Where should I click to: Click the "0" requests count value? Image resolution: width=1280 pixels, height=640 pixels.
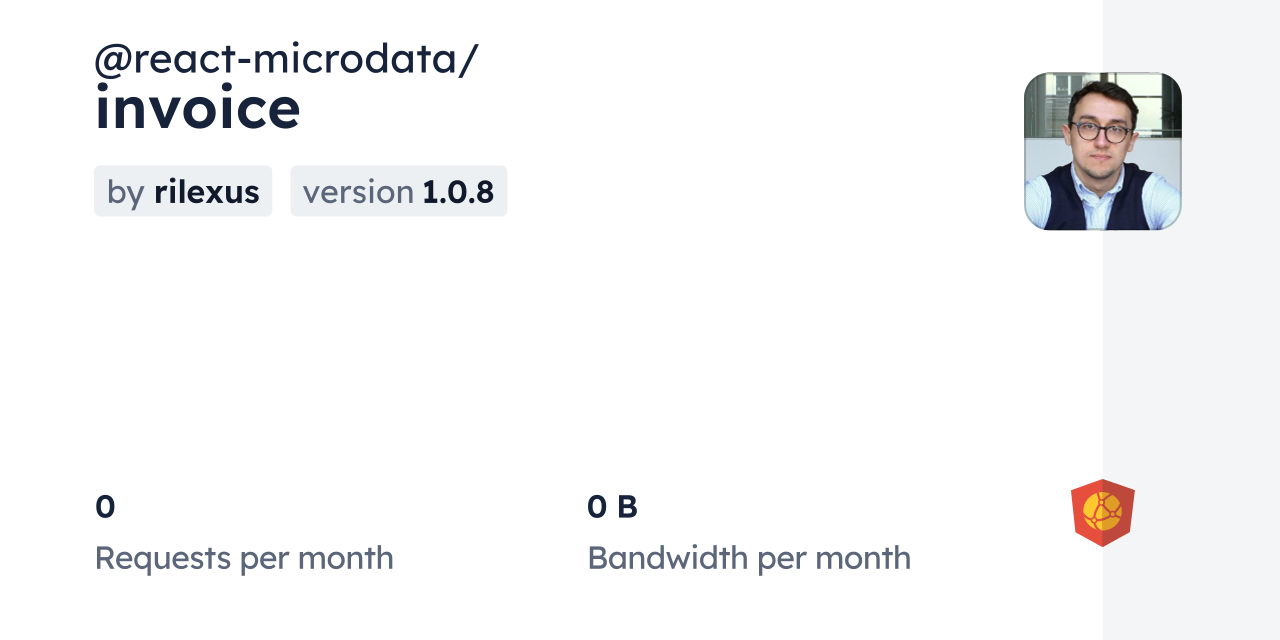click(105, 507)
